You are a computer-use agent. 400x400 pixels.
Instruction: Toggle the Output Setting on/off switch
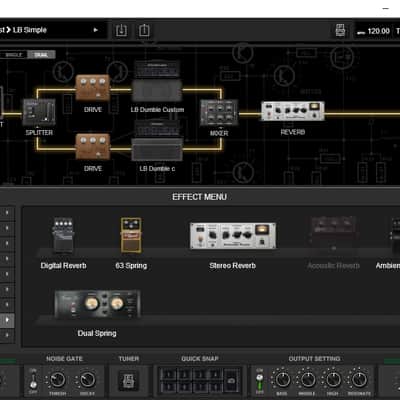point(259,381)
